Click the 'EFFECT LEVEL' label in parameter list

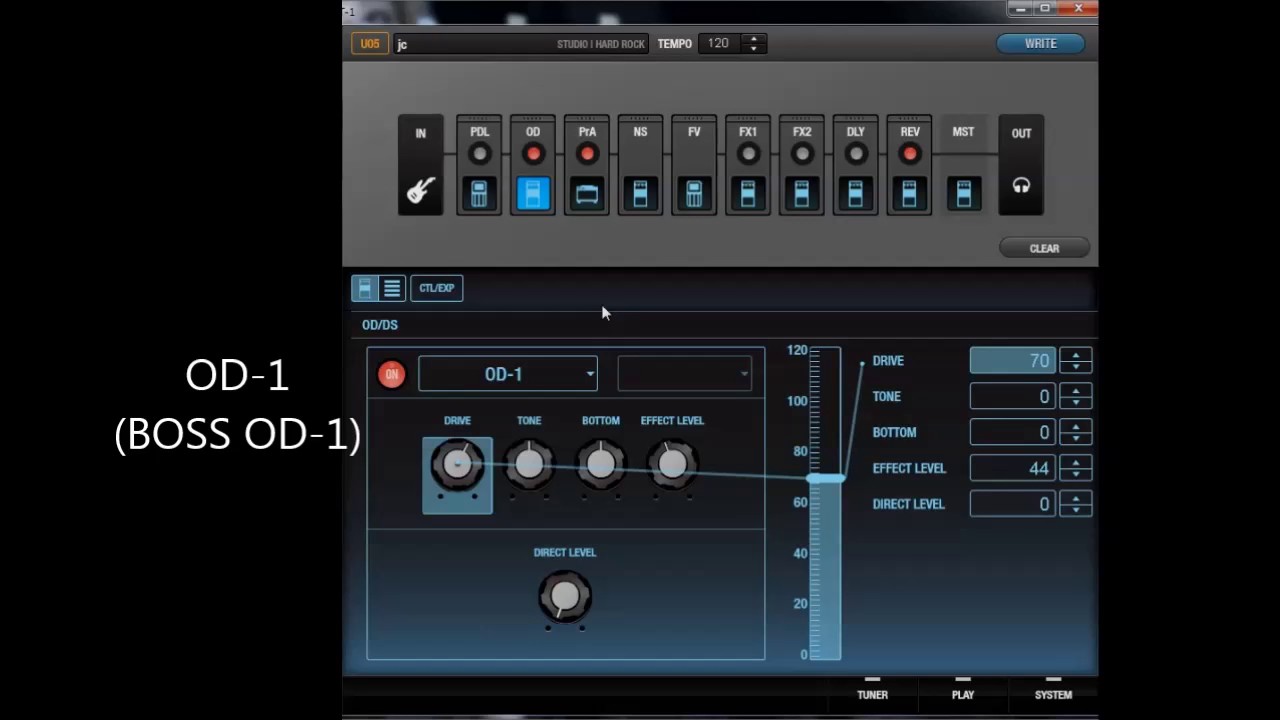click(909, 468)
